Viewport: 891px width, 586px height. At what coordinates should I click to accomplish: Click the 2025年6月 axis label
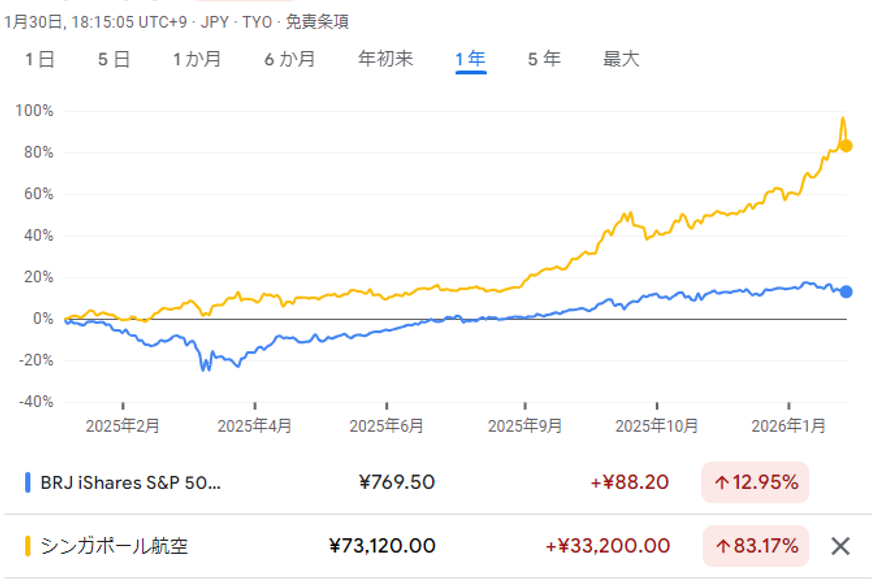click(x=386, y=426)
